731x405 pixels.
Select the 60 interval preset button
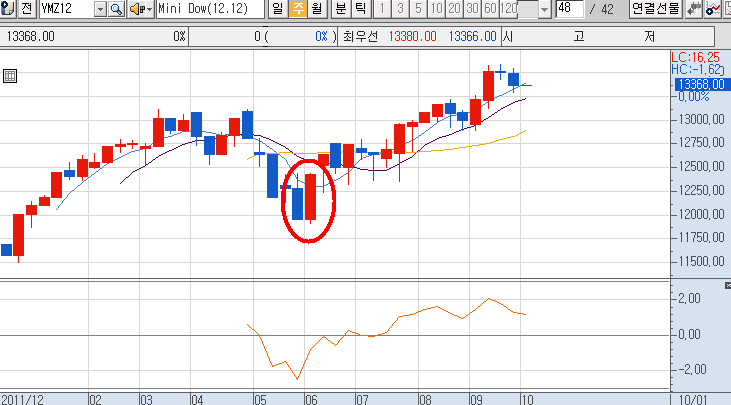click(x=490, y=9)
